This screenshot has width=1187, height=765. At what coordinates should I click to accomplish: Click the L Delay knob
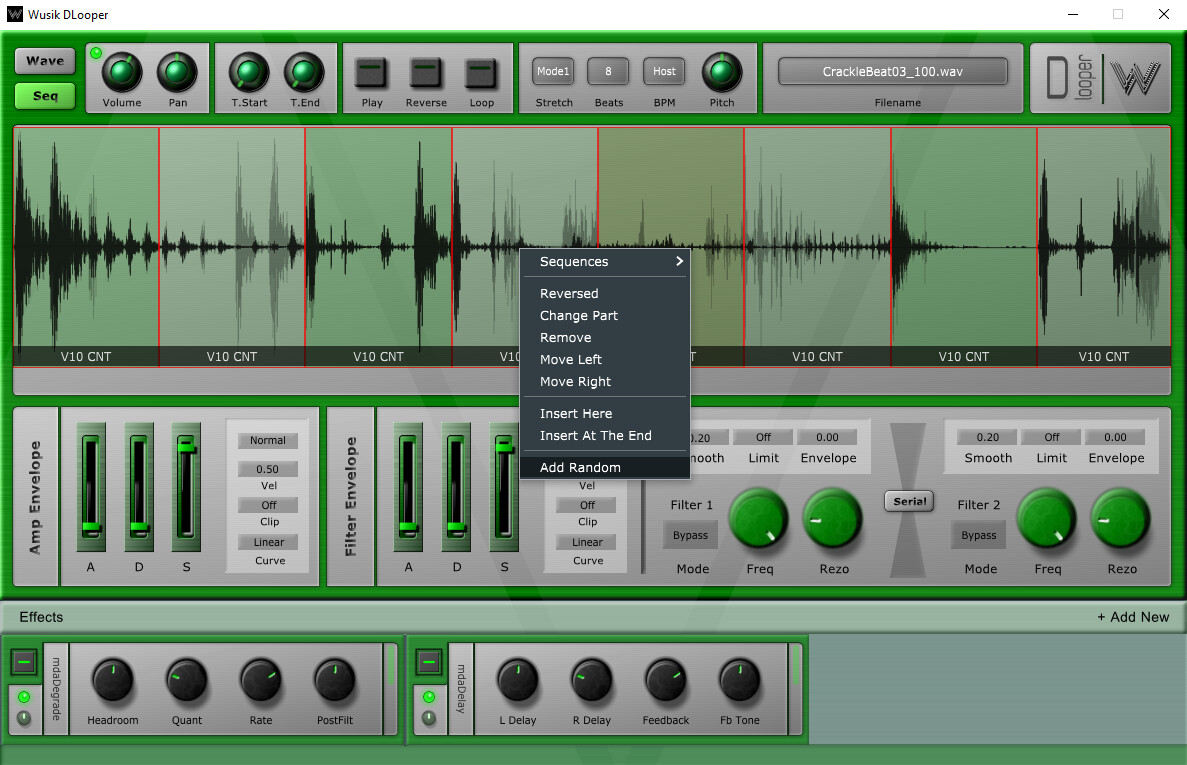(x=518, y=680)
